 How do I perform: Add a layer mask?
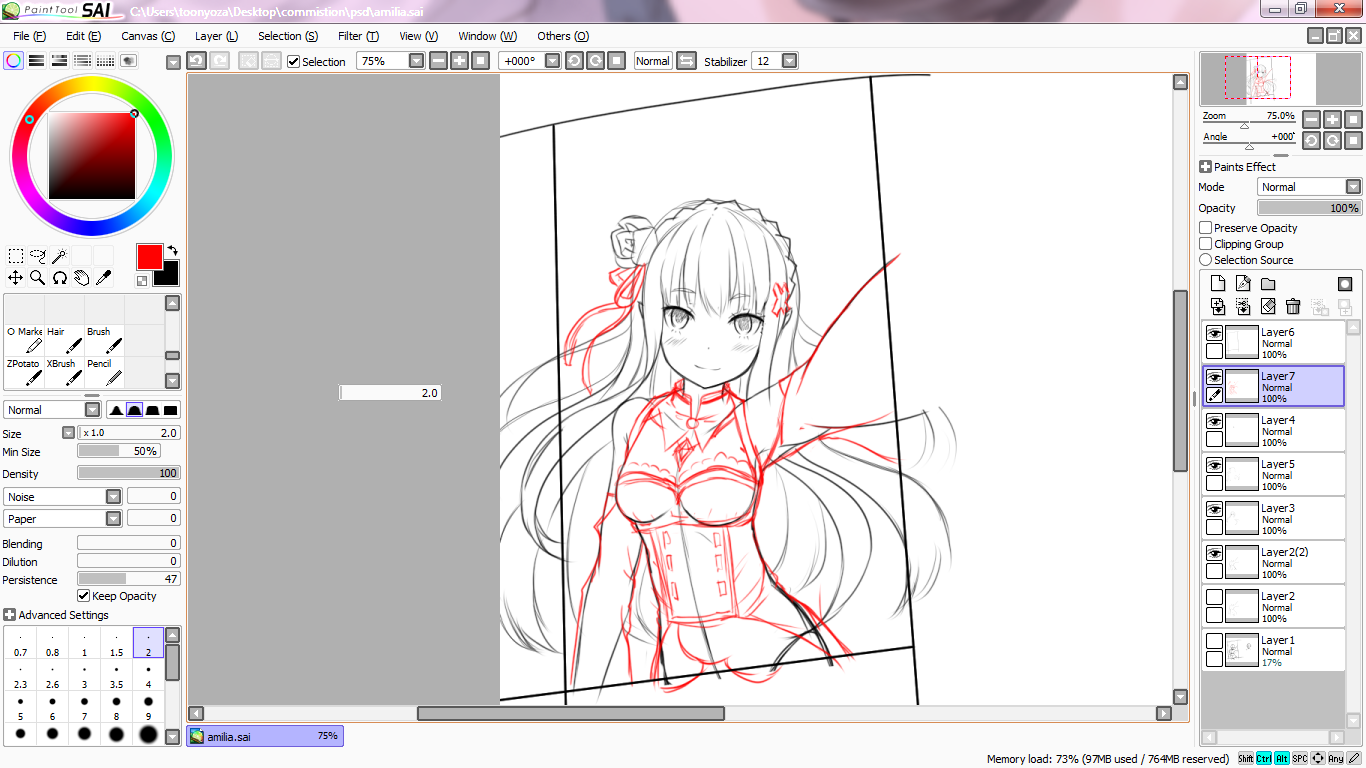click(x=1345, y=284)
